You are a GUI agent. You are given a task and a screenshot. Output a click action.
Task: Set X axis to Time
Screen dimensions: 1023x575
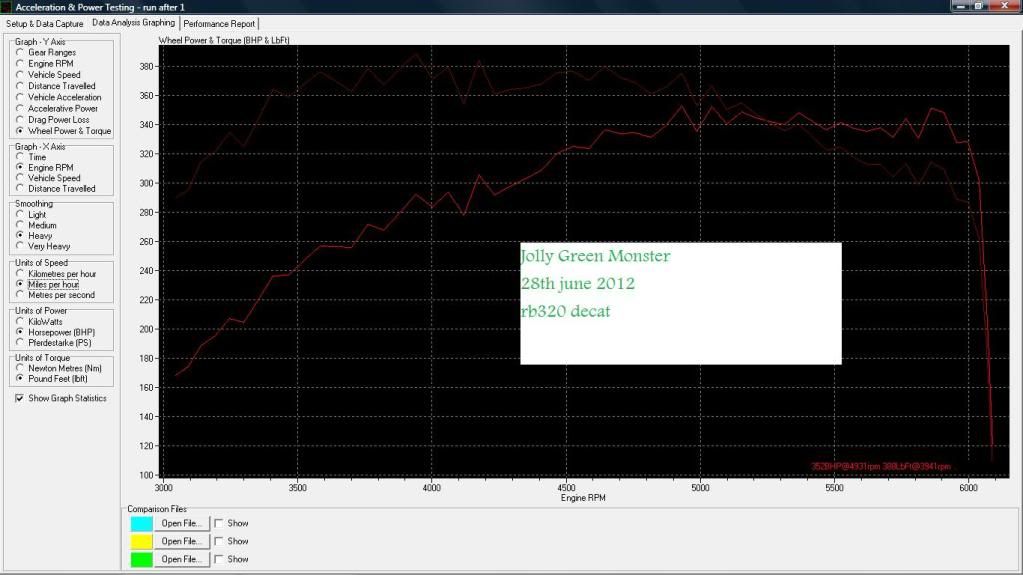pos(20,157)
